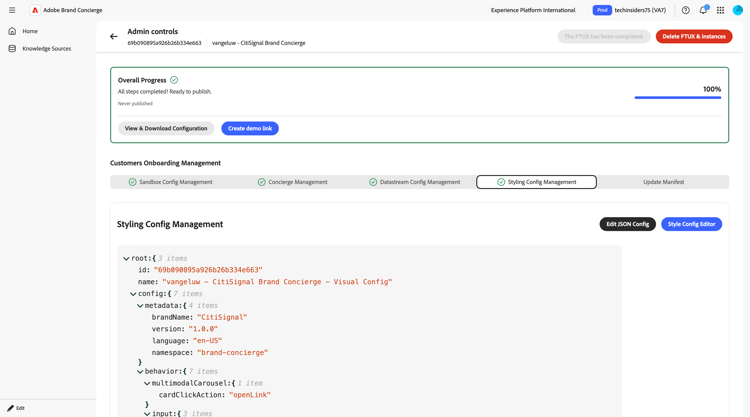This screenshot has height=417, width=750.
Task: Open Knowledge Sources in the sidebar
Action: [46, 48]
